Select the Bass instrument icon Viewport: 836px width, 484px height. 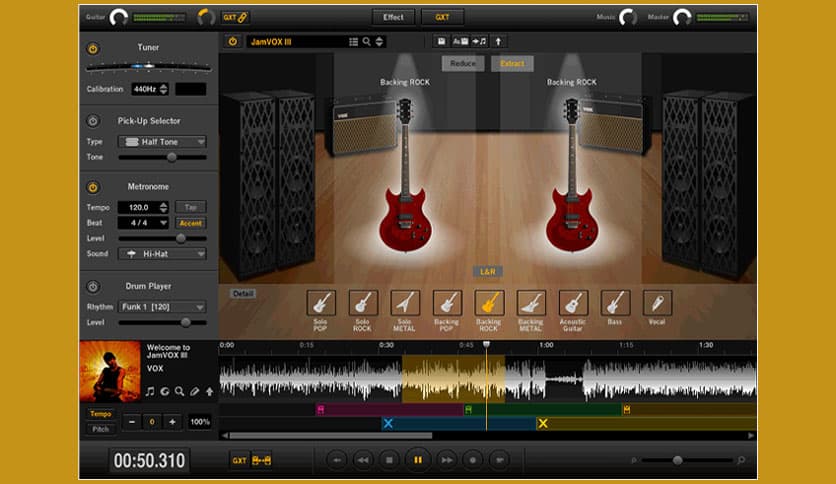tap(615, 303)
